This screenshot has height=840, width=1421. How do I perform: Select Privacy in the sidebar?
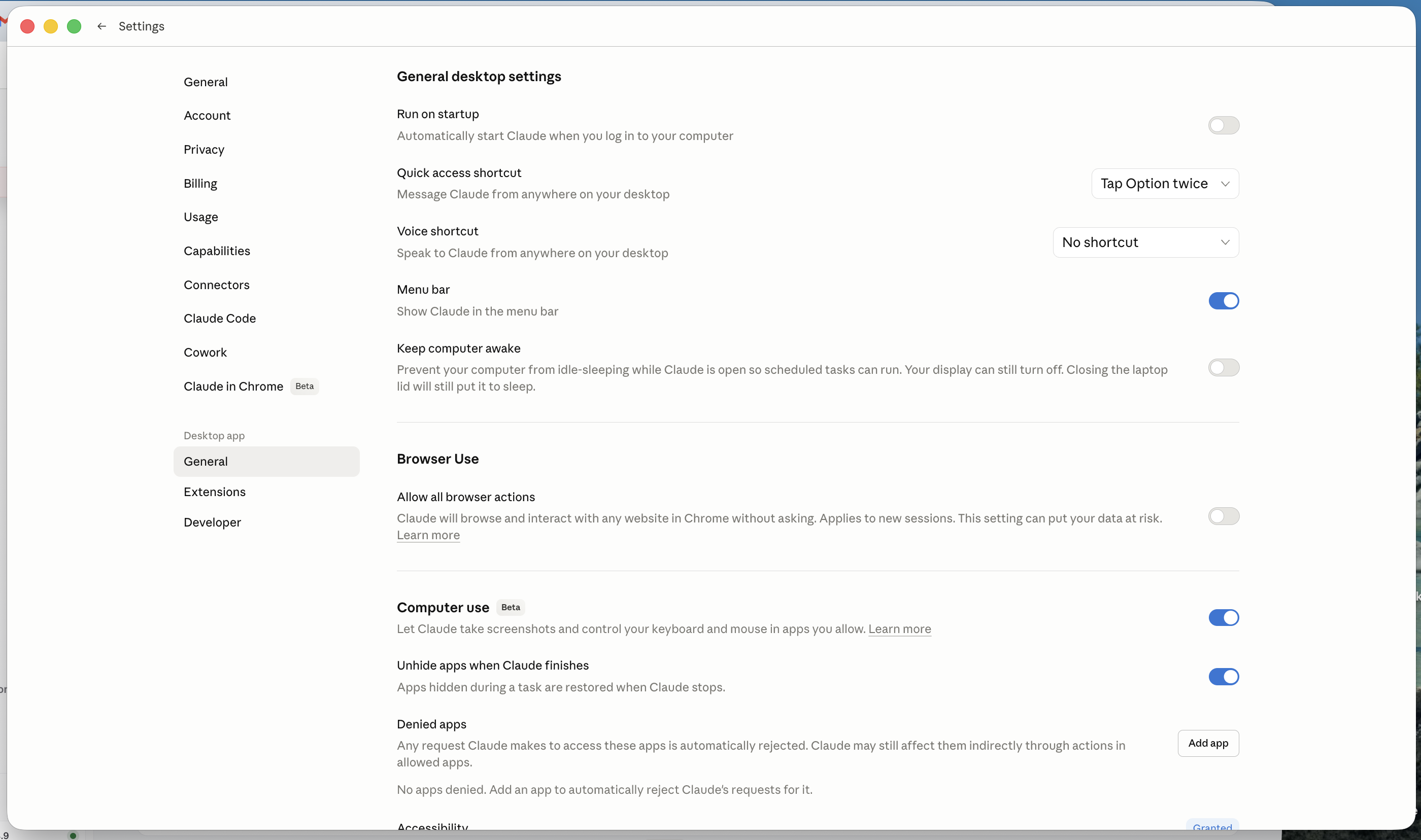(203, 149)
